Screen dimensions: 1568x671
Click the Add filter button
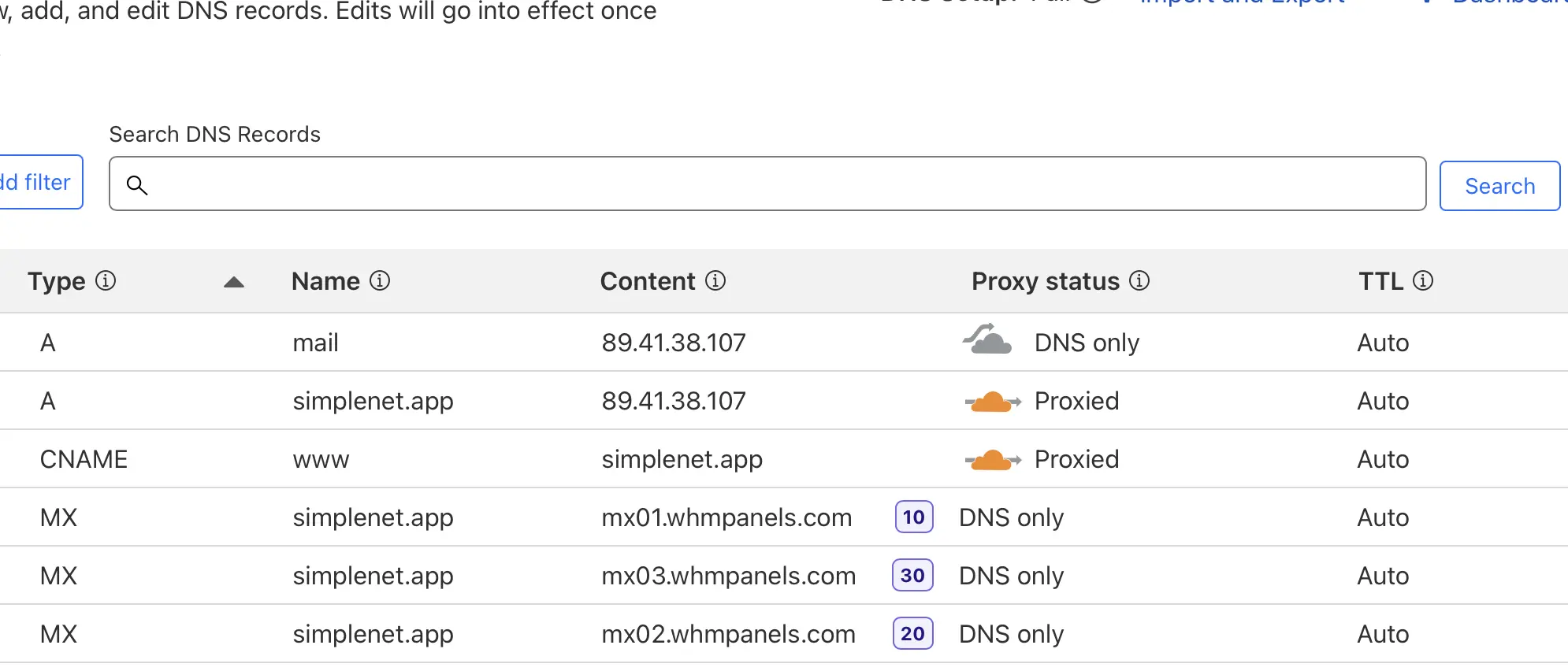(39, 183)
